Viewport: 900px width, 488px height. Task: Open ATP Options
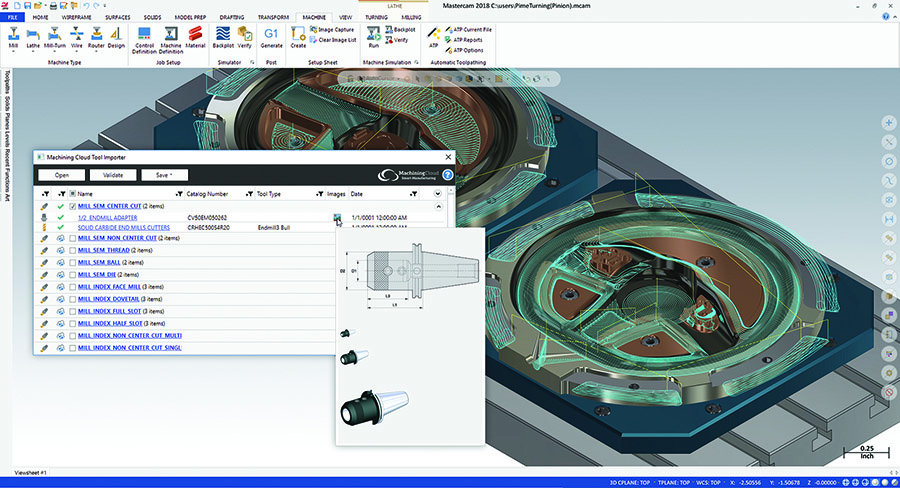pyautogui.click(x=463, y=51)
